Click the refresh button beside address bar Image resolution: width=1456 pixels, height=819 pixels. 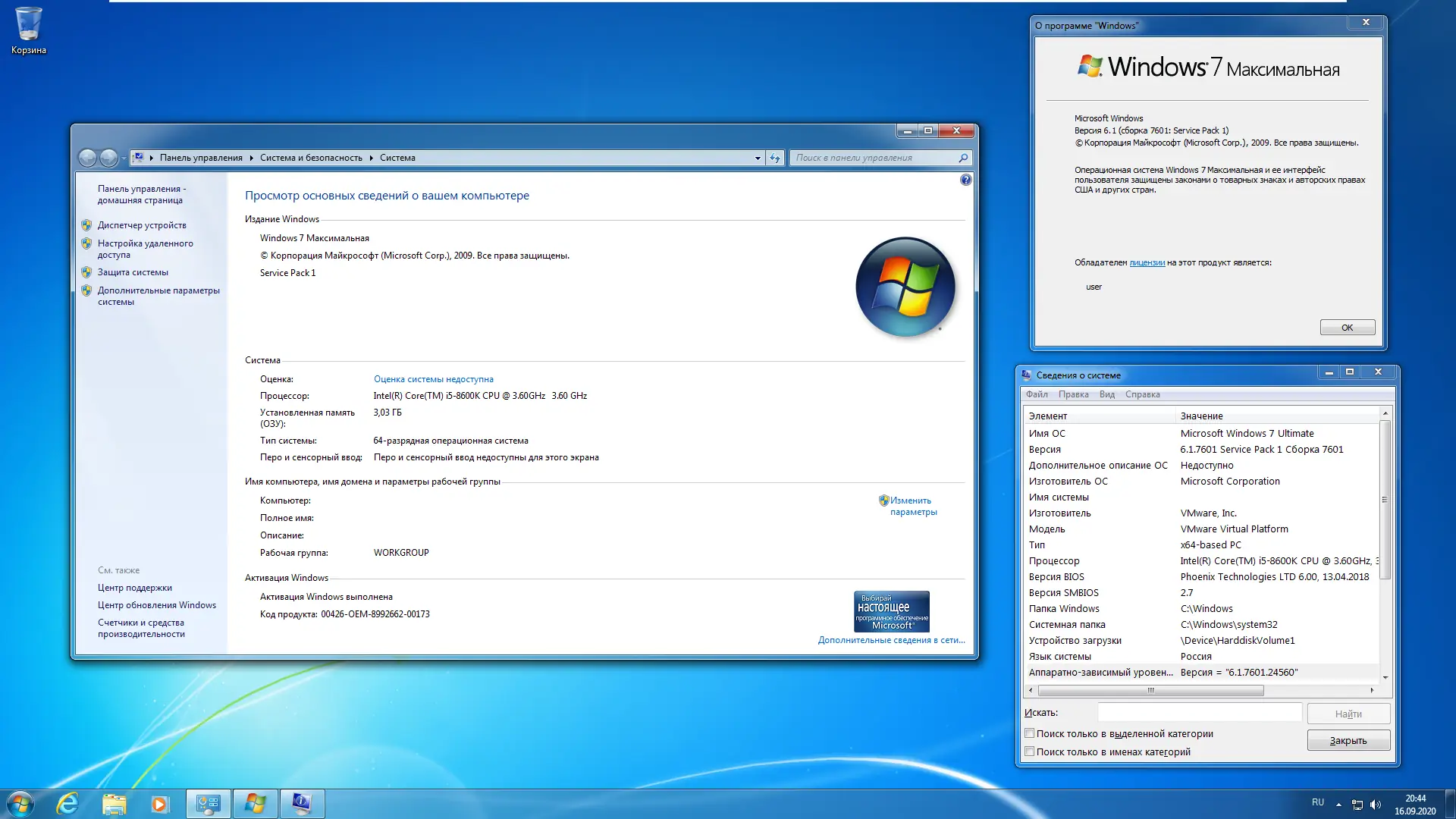(x=774, y=158)
